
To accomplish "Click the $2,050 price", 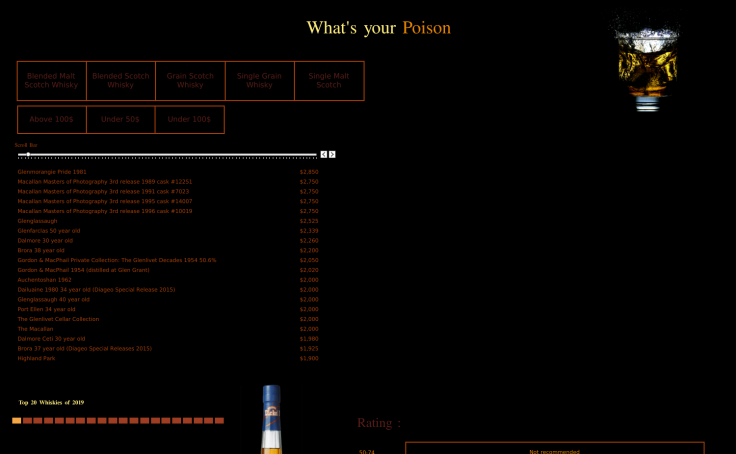I will click(x=309, y=260).
